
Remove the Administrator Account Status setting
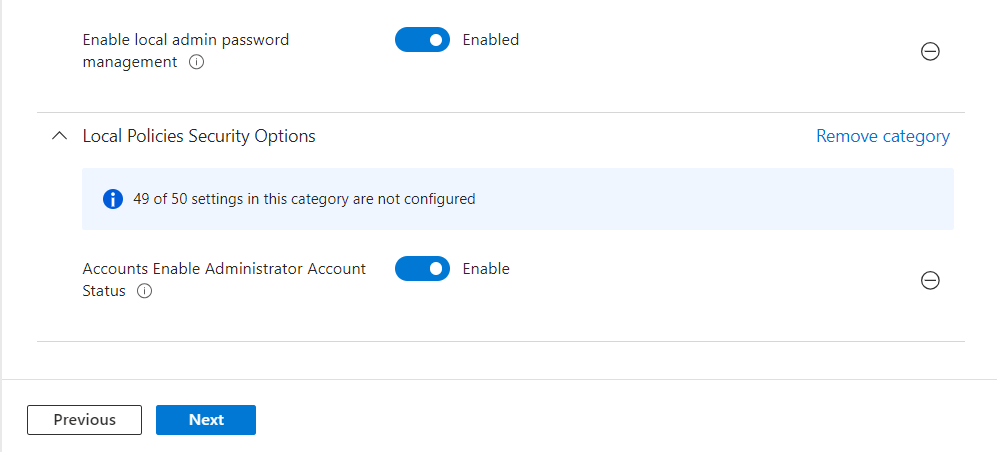(930, 281)
